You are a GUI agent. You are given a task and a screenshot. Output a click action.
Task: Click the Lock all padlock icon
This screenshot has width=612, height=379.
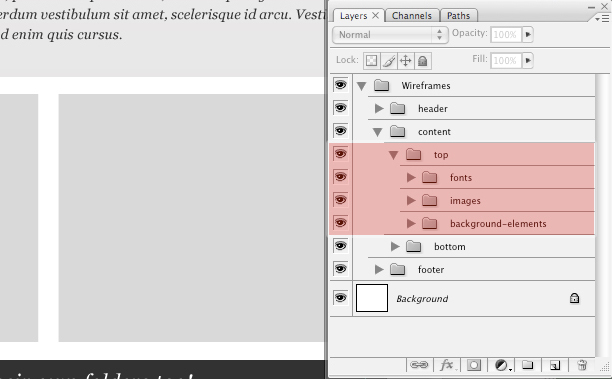click(x=423, y=61)
